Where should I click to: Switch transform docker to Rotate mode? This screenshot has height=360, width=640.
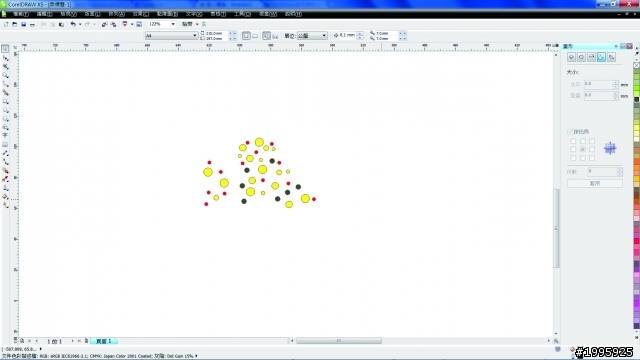click(x=581, y=57)
